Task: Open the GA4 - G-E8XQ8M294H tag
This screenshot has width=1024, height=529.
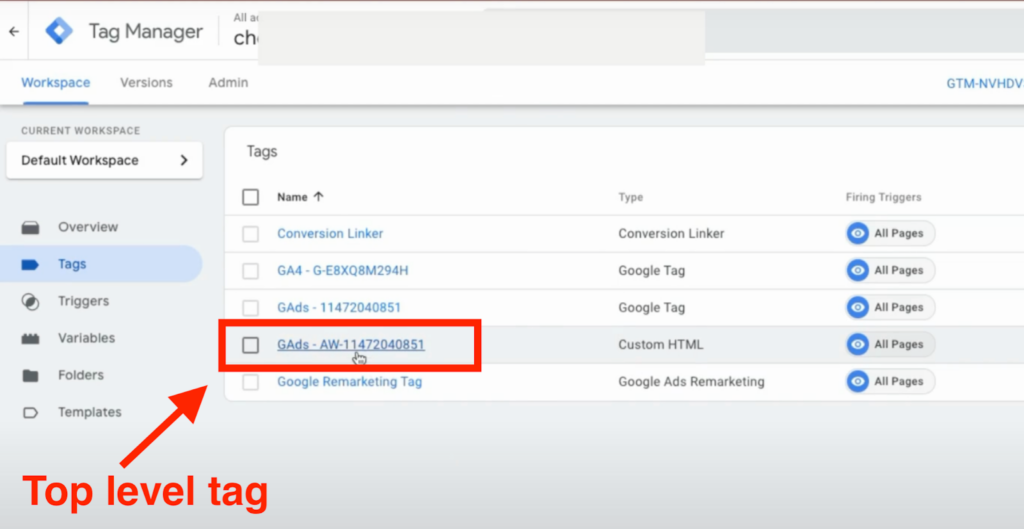Action: point(343,270)
